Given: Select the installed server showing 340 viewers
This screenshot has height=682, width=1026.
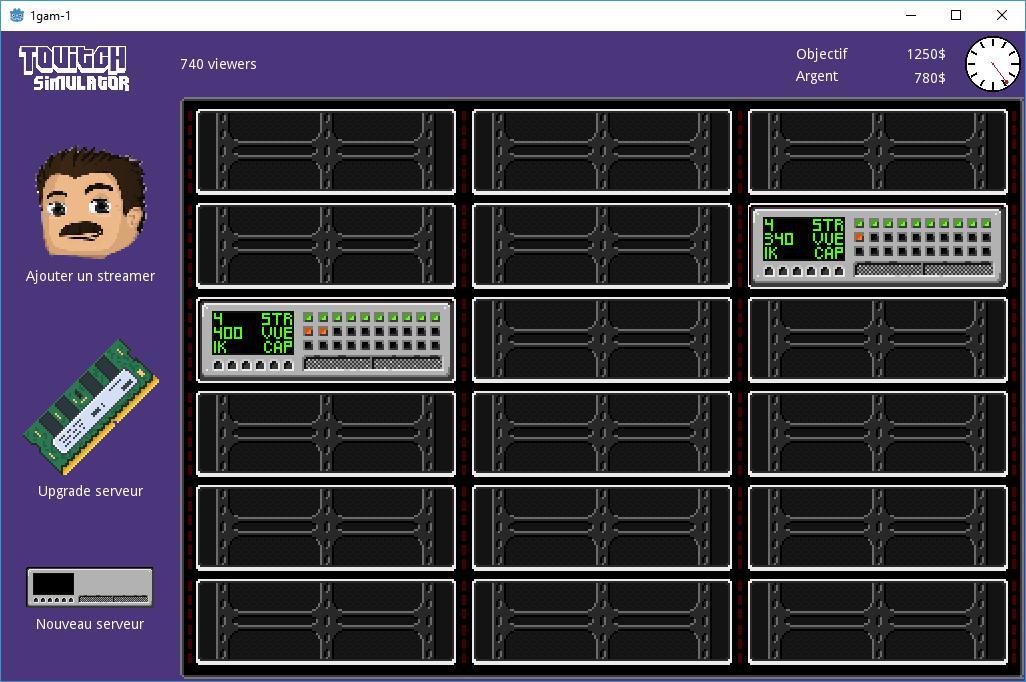Looking at the screenshot, I should 877,246.
